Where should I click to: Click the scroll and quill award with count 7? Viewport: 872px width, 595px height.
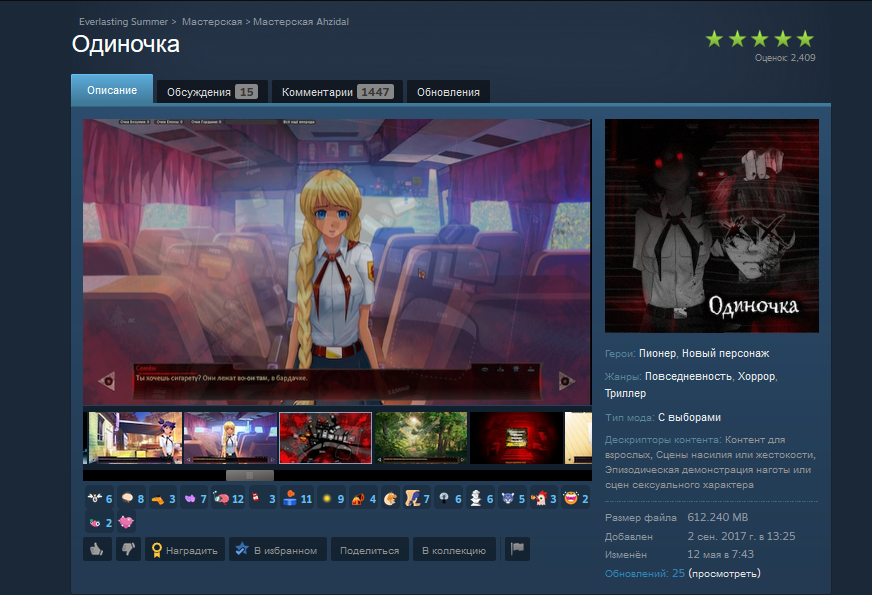coord(417,498)
